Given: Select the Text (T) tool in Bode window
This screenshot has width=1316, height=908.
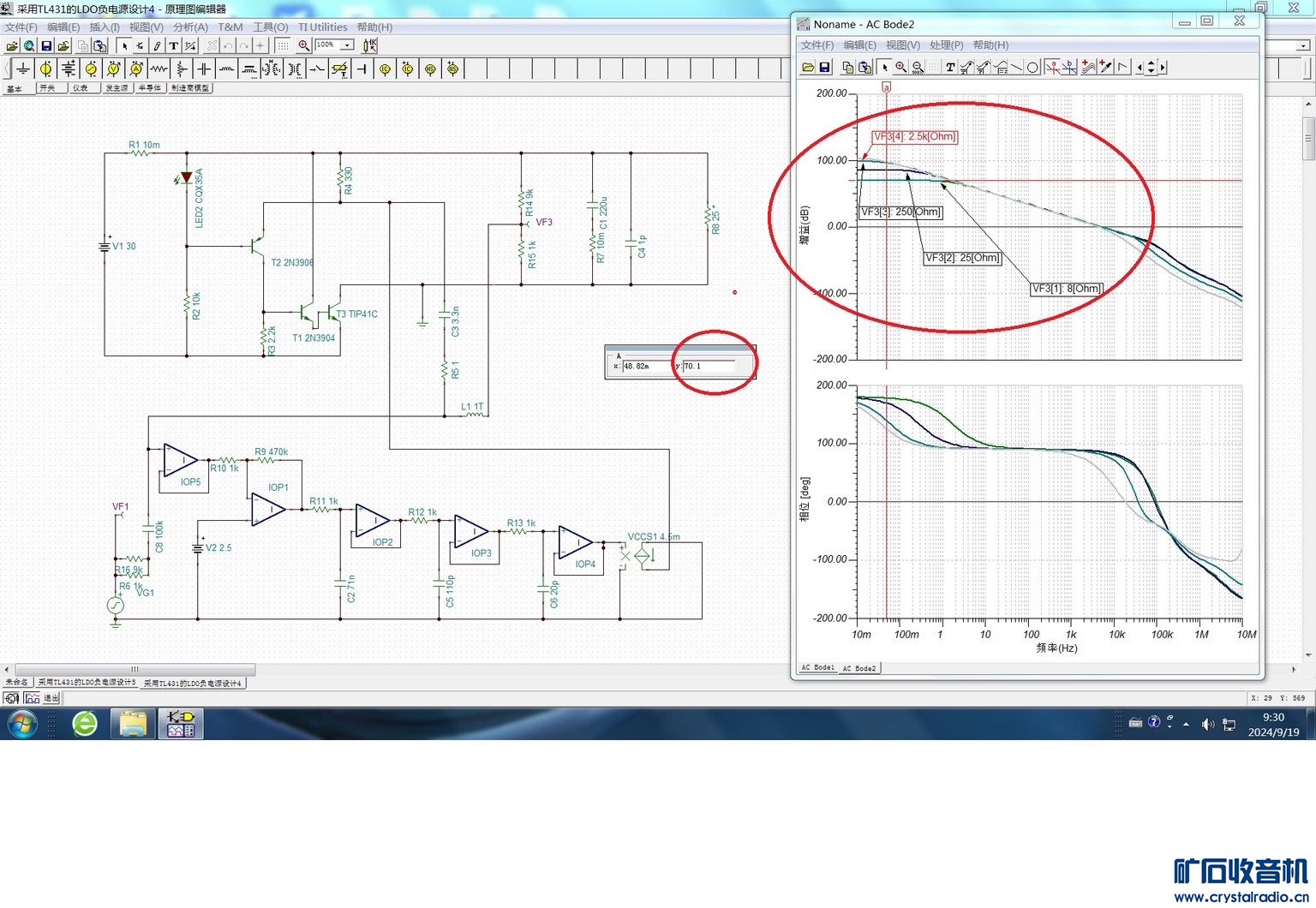Looking at the screenshot, I should [x=950, y=67].
